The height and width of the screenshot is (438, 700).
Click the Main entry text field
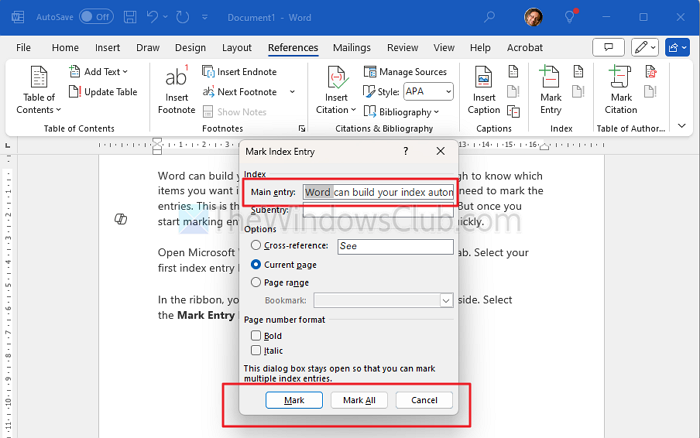378,192
